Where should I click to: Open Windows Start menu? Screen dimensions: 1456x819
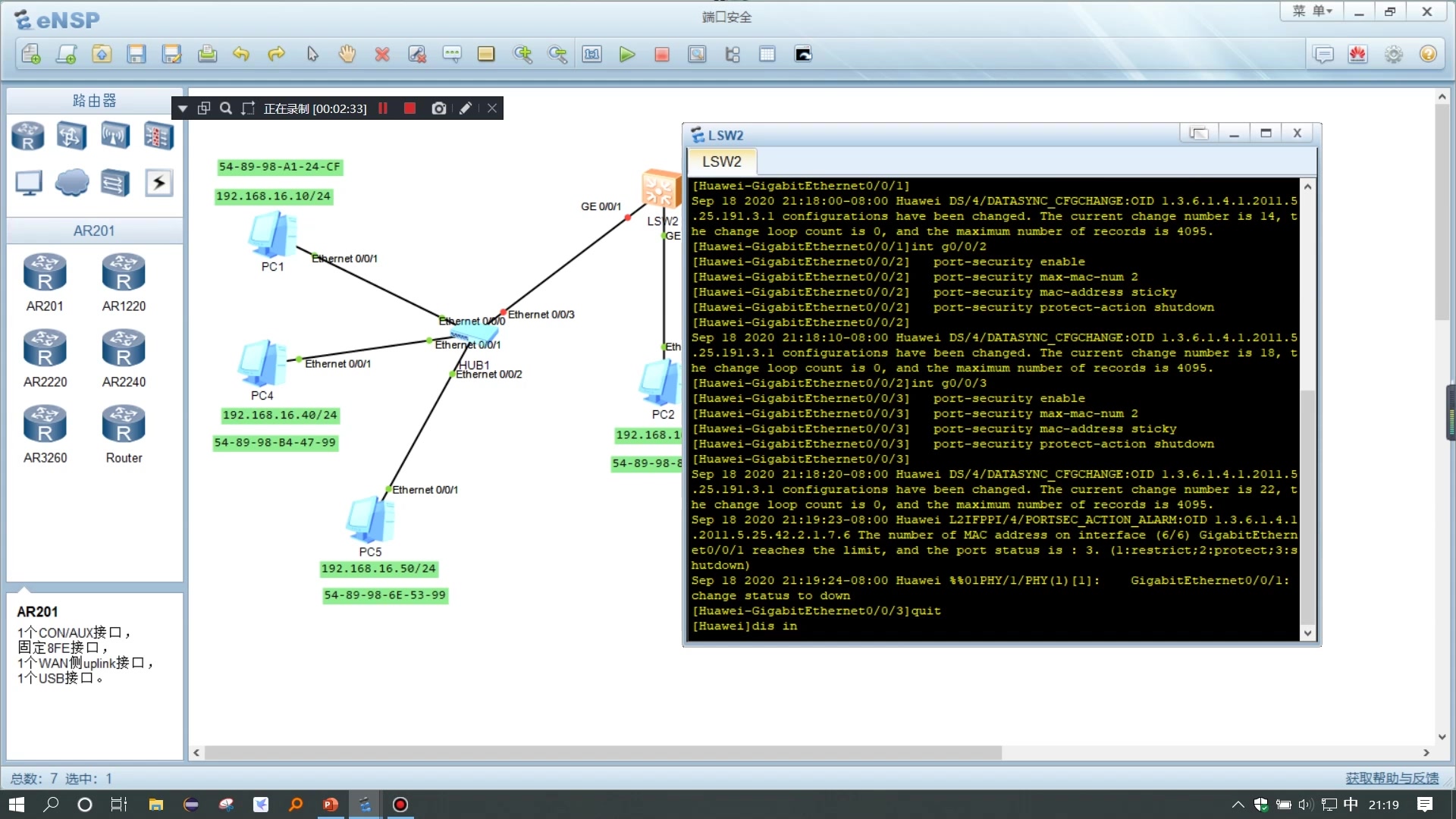[17, 805]
